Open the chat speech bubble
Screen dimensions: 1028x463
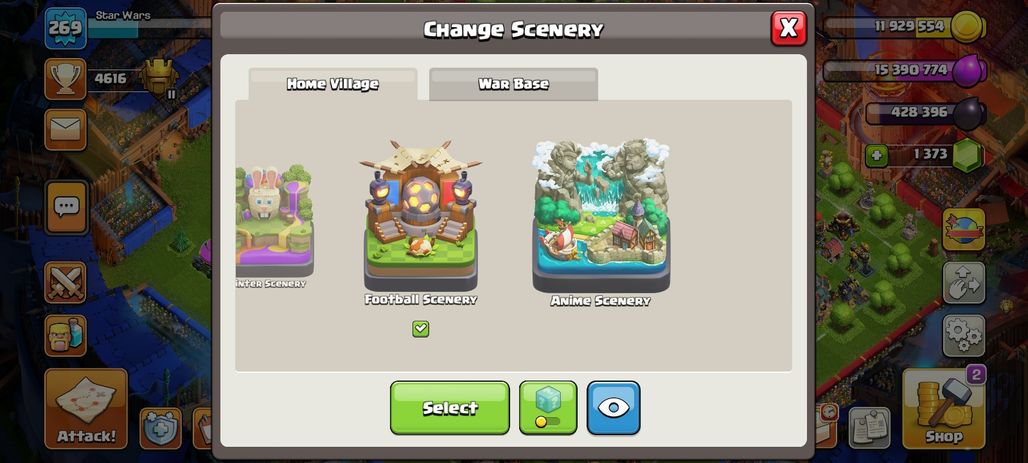66,207
